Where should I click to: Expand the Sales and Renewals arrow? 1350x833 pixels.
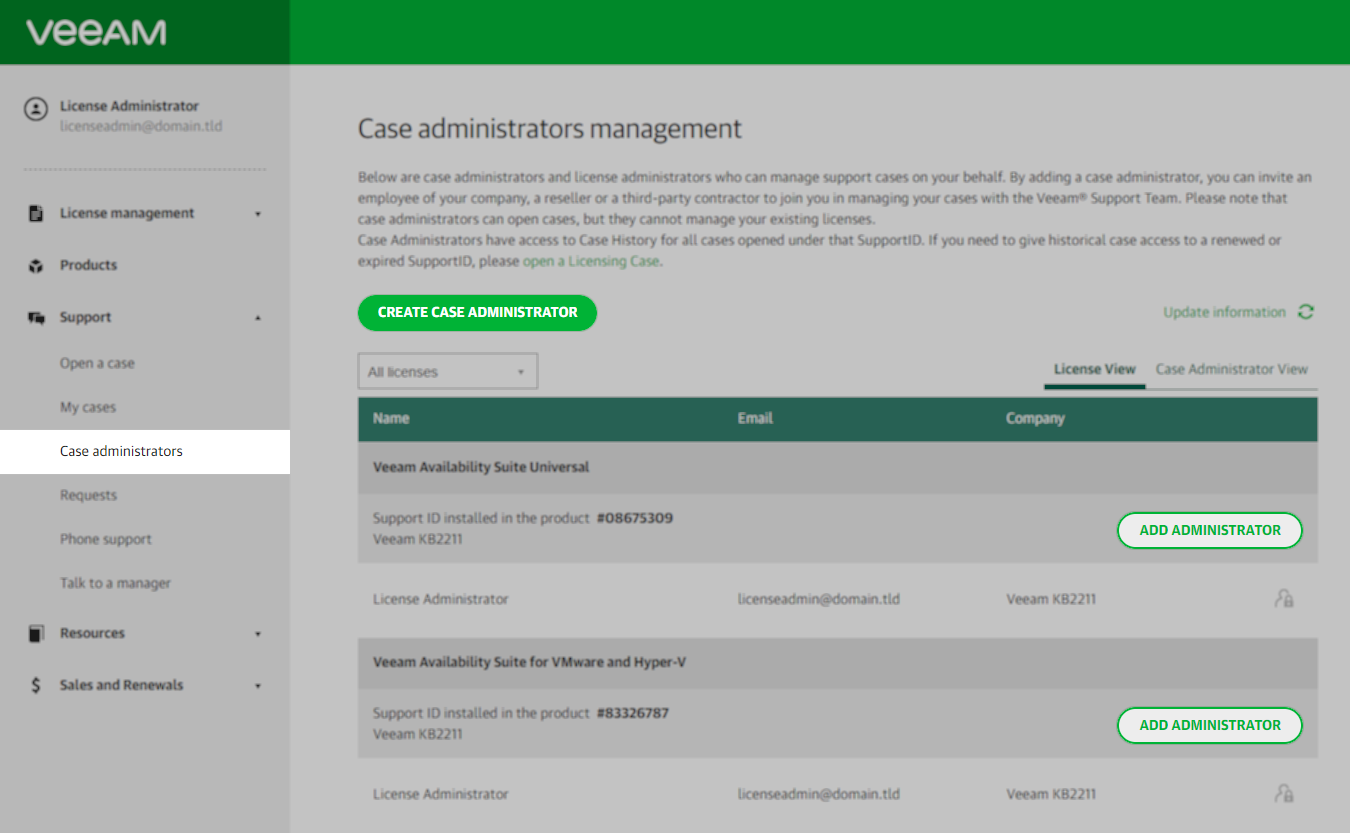258,686
